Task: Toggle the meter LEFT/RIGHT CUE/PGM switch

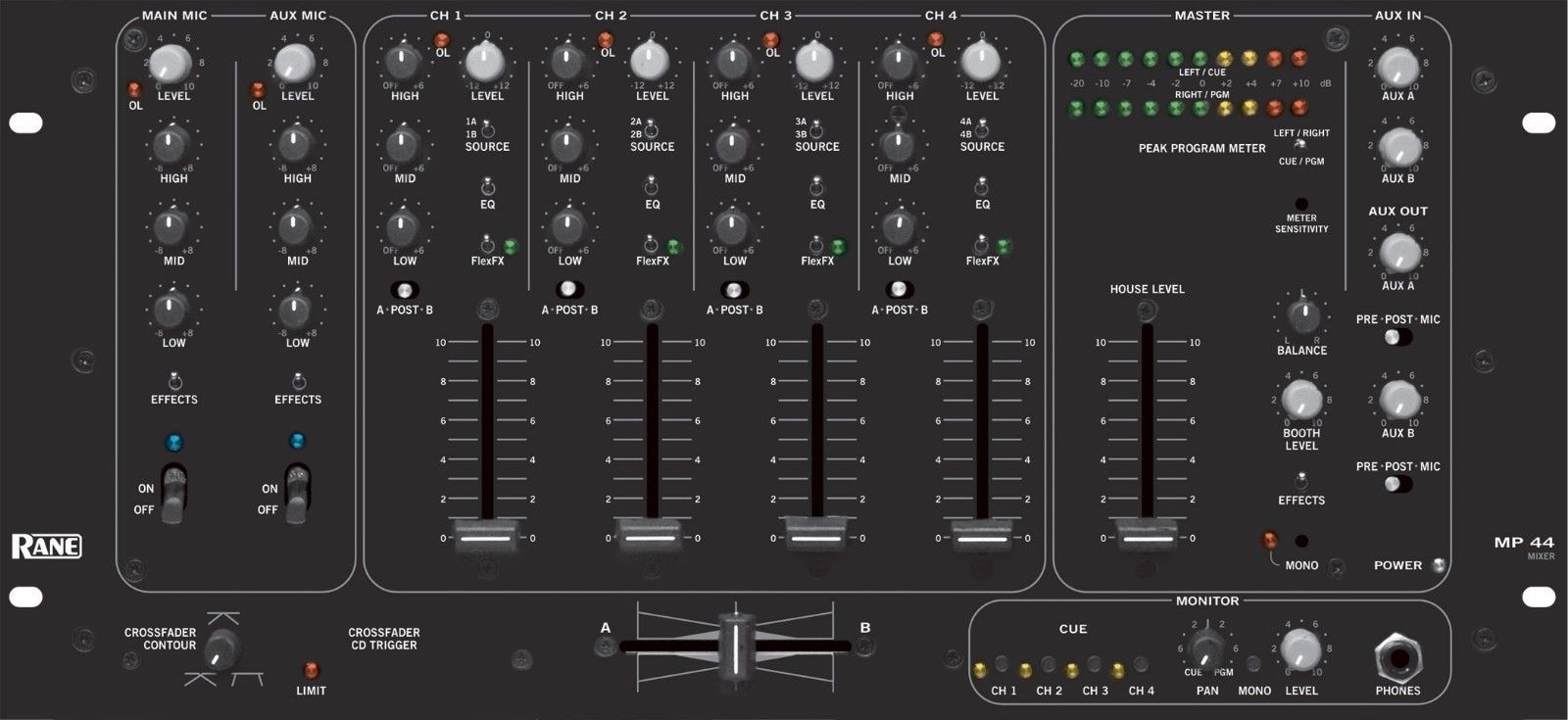Action: tap(1299, 145)
